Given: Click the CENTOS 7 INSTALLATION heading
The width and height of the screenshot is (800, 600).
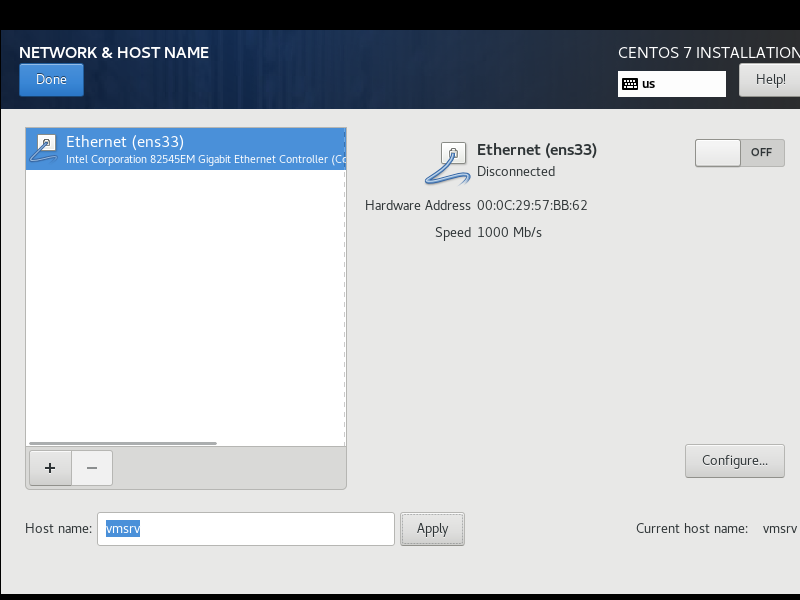Looking at the screenshot, I should click(x=709, y=53).
